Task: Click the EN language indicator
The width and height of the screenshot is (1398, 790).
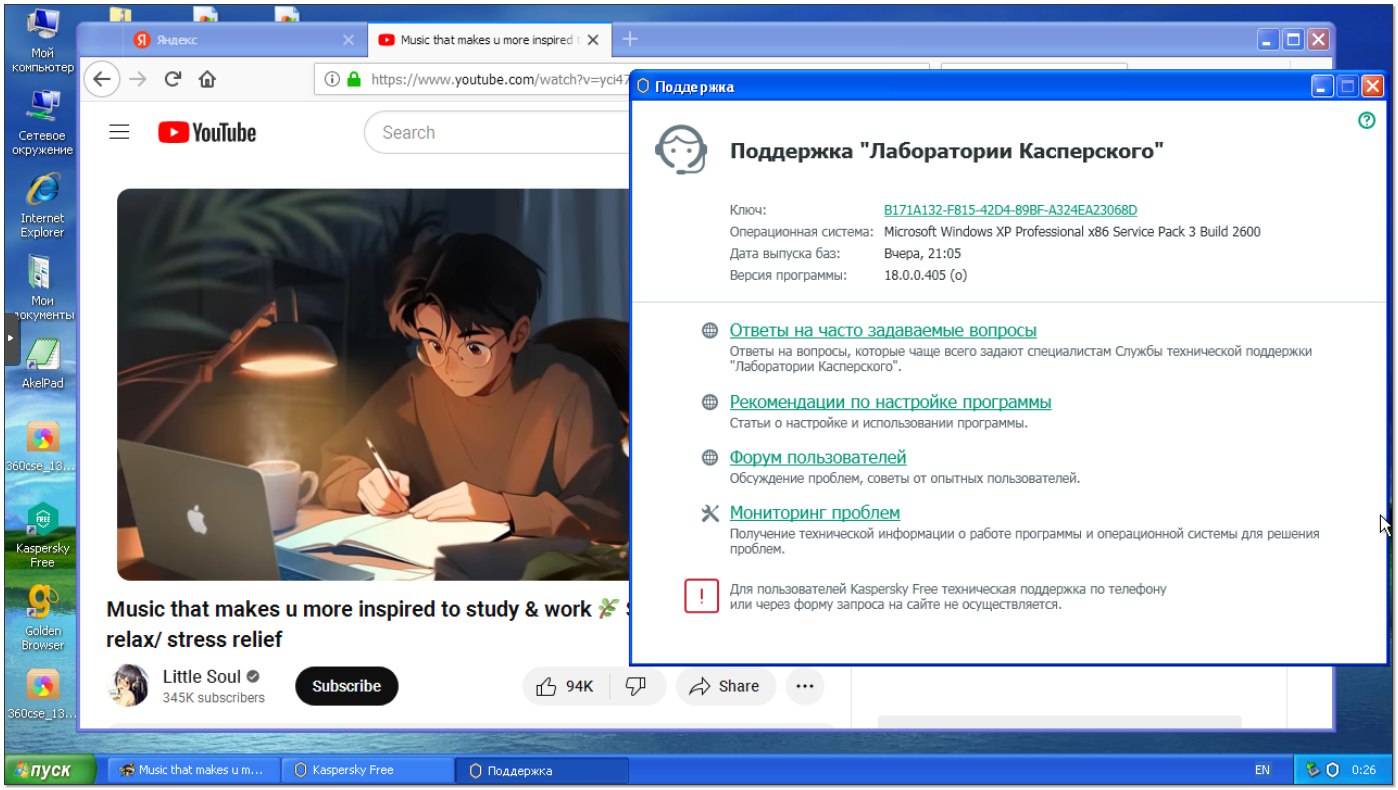Action: [1262, 770]
